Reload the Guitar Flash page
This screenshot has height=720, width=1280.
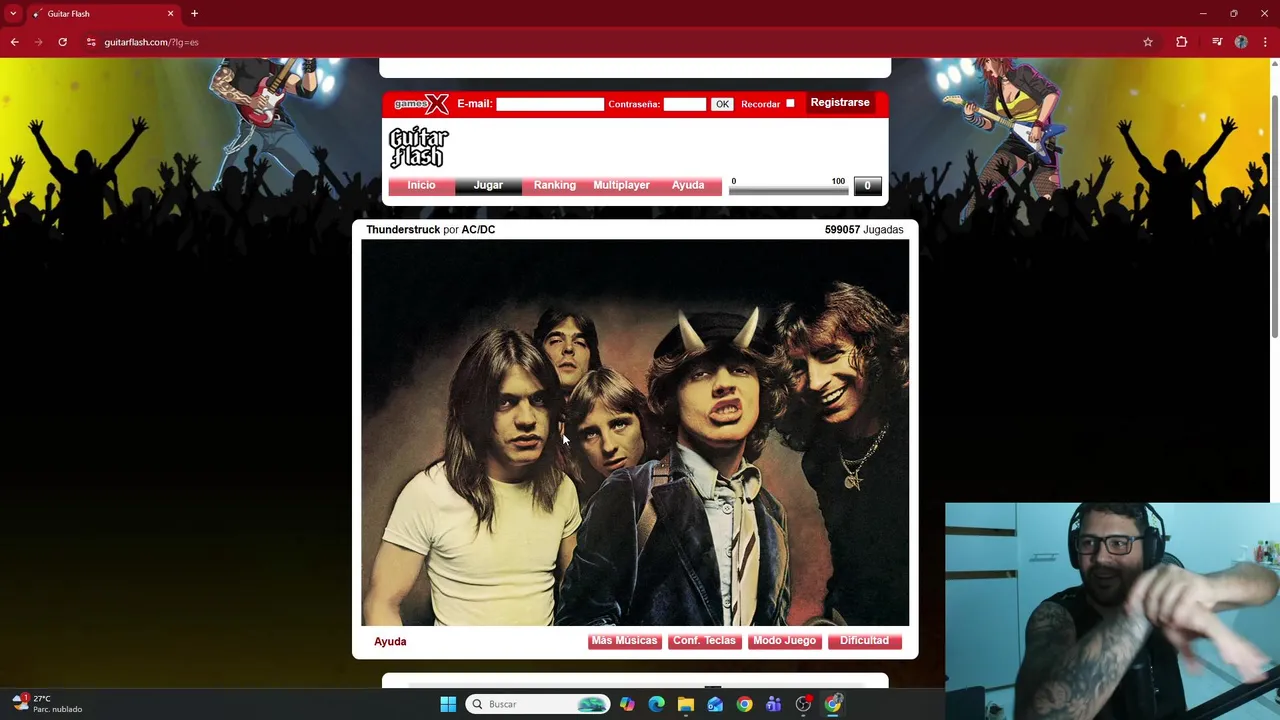(62, 42)
